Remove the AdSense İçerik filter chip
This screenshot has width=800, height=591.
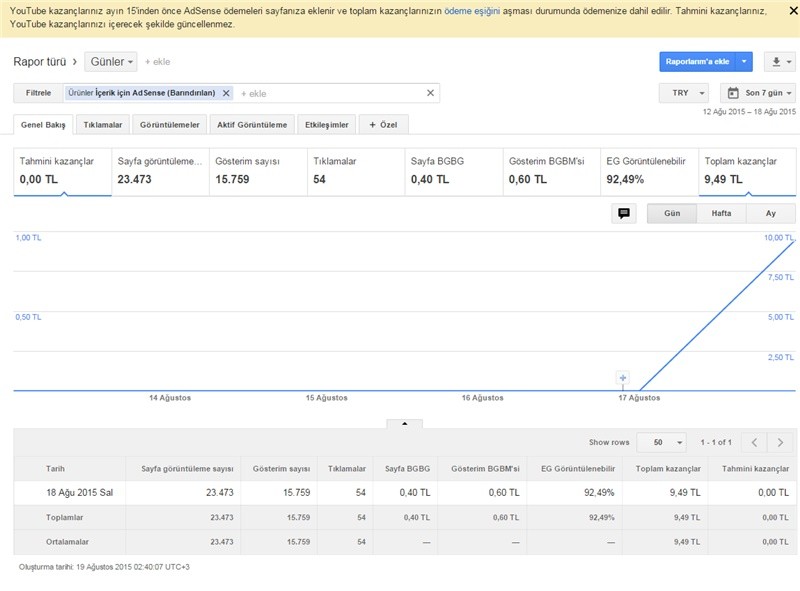pos(226,93)
